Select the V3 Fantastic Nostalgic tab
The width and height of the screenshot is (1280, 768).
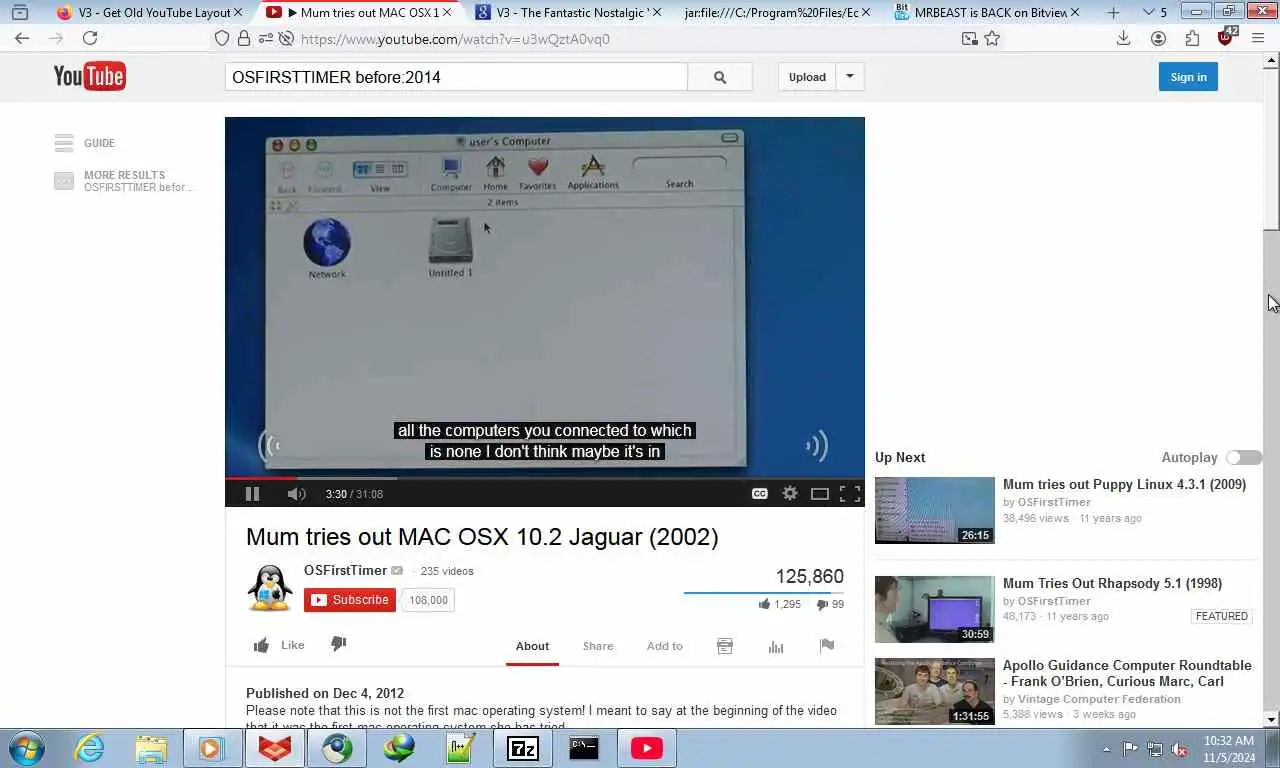[568, 13]
